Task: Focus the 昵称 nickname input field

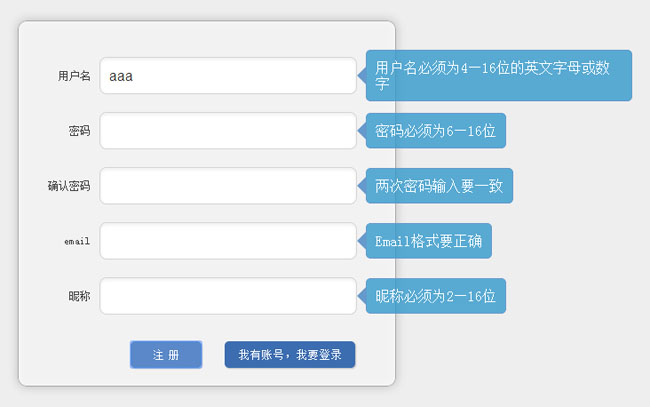Action: 228,296
